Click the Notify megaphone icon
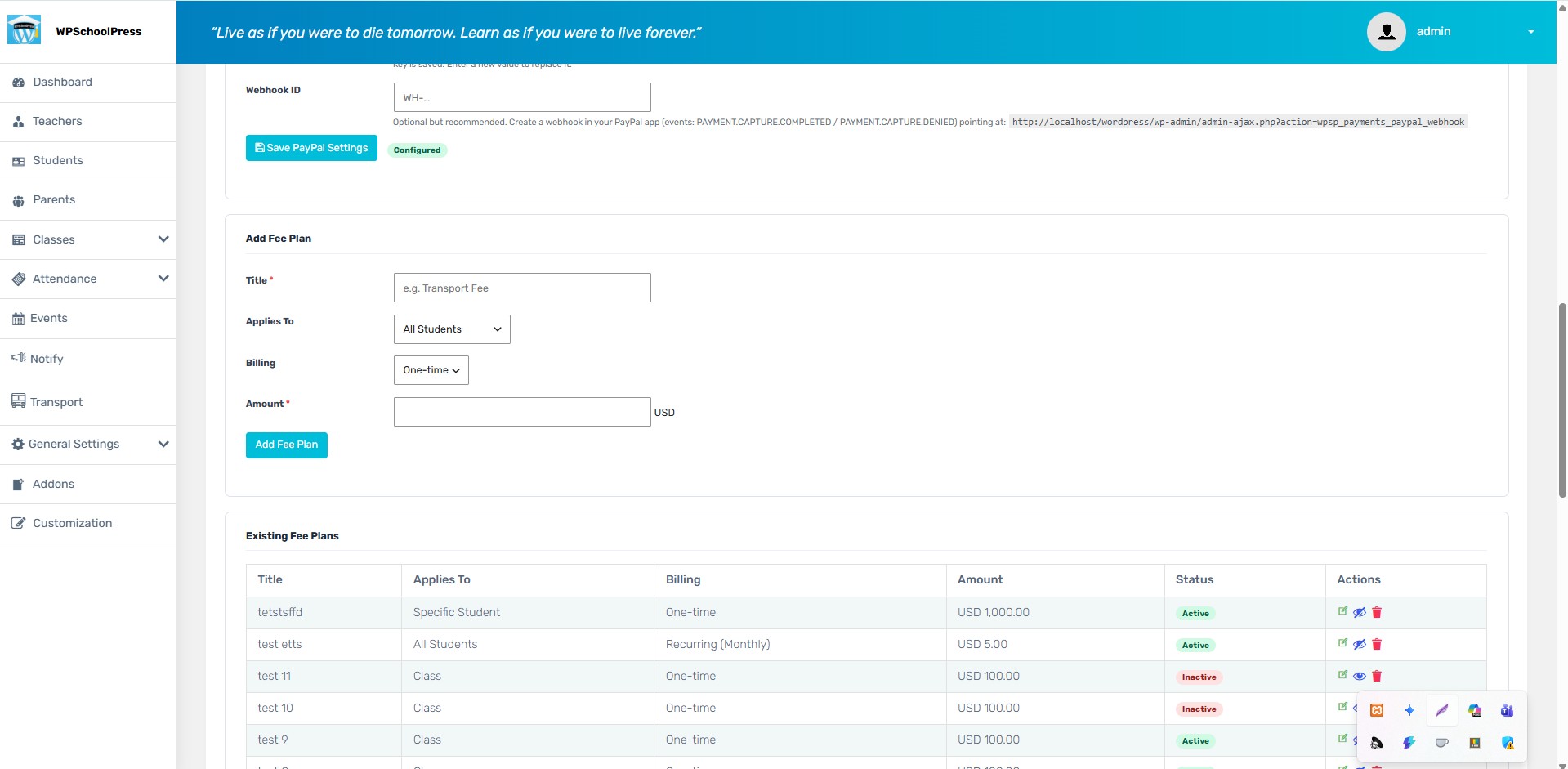Image resolution: width=1568 pixels, height=769 pixels. [x=18, y=358]
